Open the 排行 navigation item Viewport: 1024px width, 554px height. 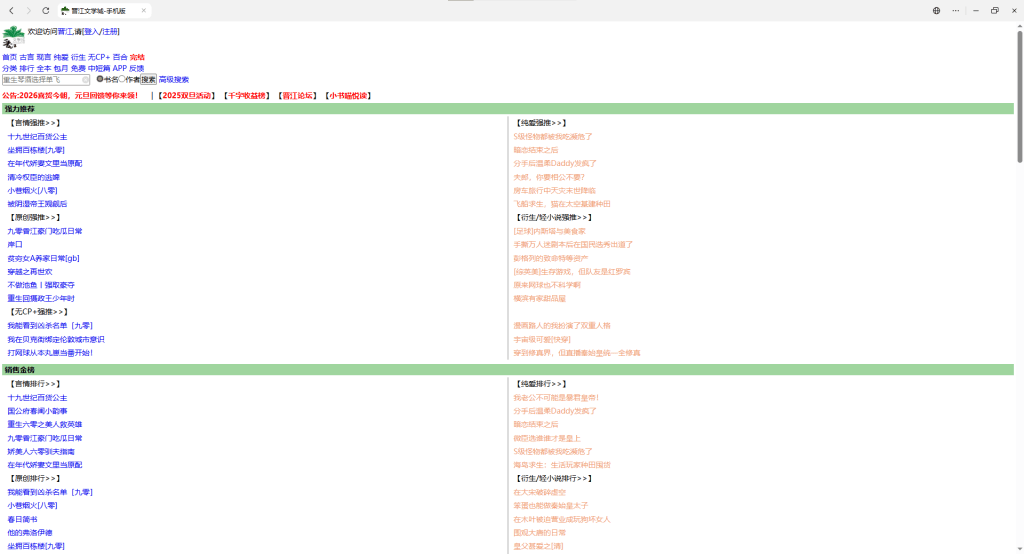pyautogui.click(x=27, y=68)
